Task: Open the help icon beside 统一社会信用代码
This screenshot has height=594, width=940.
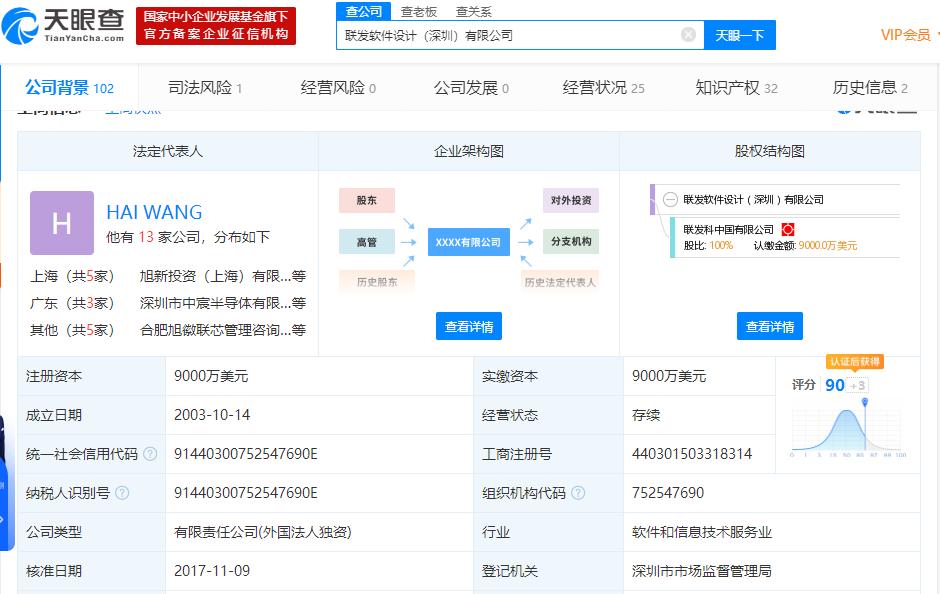Action: click(x=150, y=454)
